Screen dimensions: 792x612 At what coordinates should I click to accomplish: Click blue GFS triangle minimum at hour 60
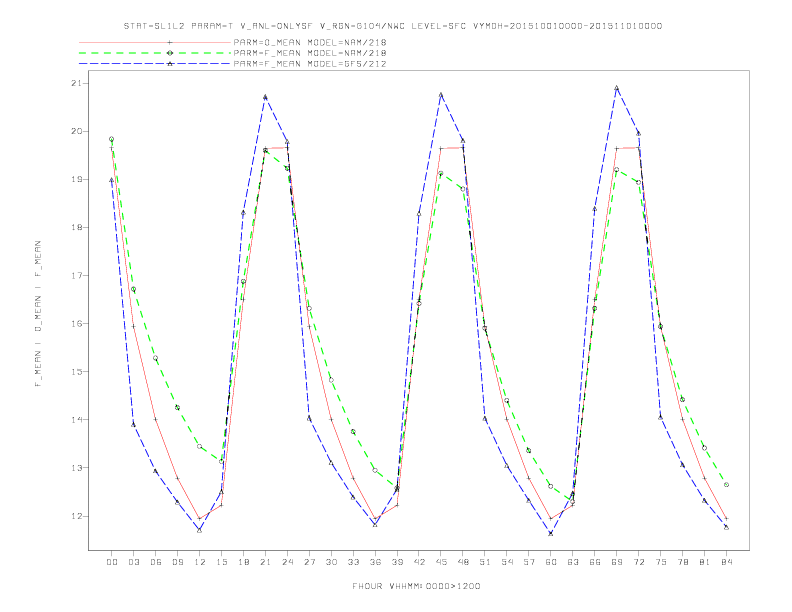(x=551, y=533)
